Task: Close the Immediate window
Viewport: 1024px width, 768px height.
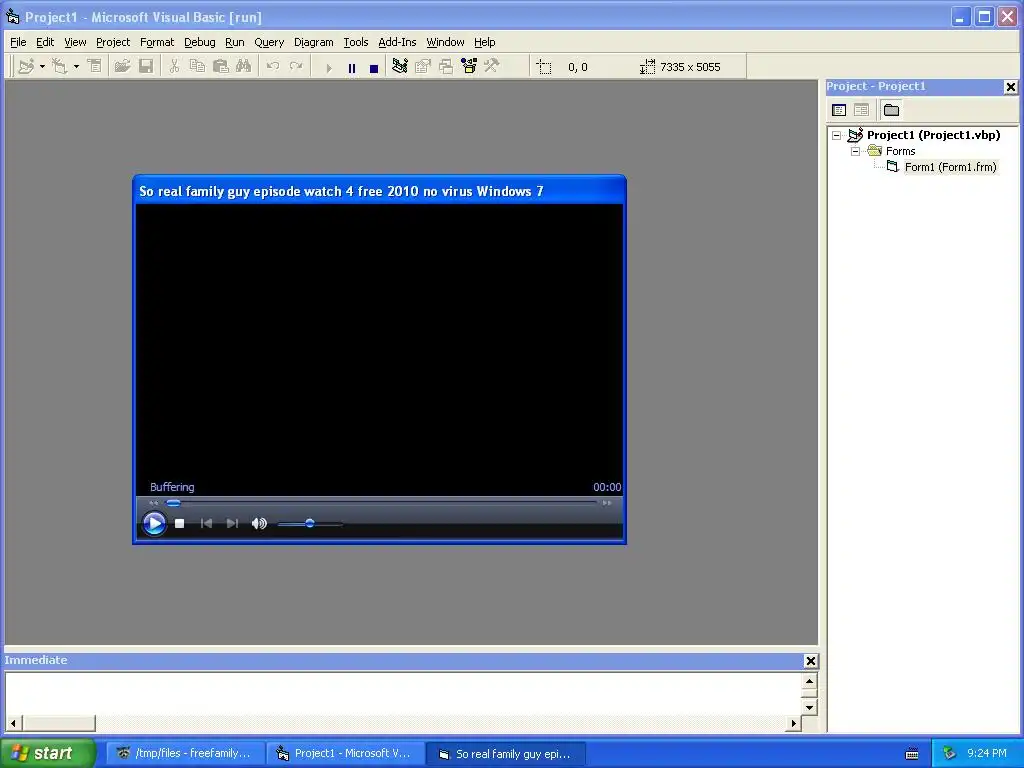Action: tap(810, 661)
